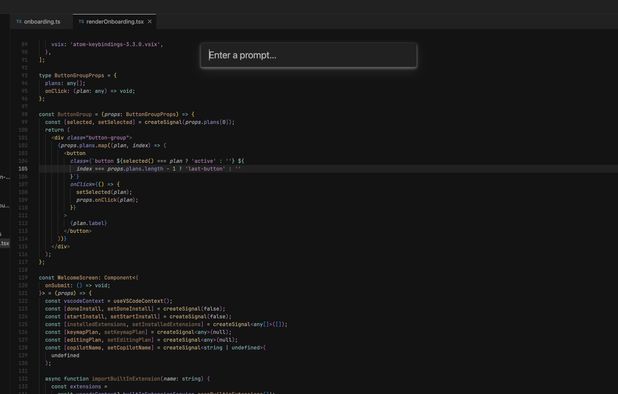Click setSelected(plan) inside the onClick handler
The image size is (618, 394).
pos(103,192)
